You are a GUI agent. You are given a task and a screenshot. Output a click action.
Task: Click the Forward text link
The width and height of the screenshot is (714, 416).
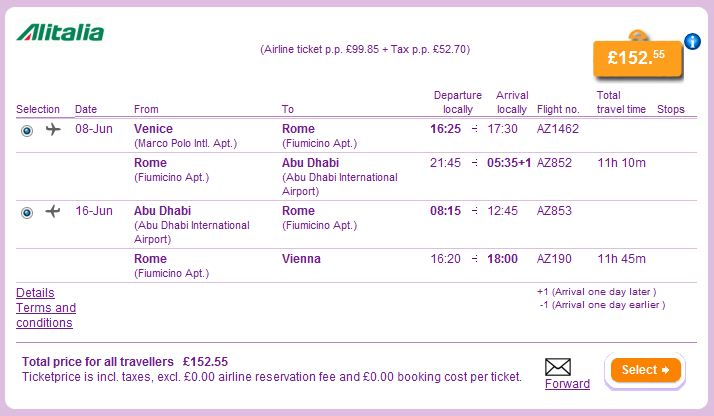[567, 384]
